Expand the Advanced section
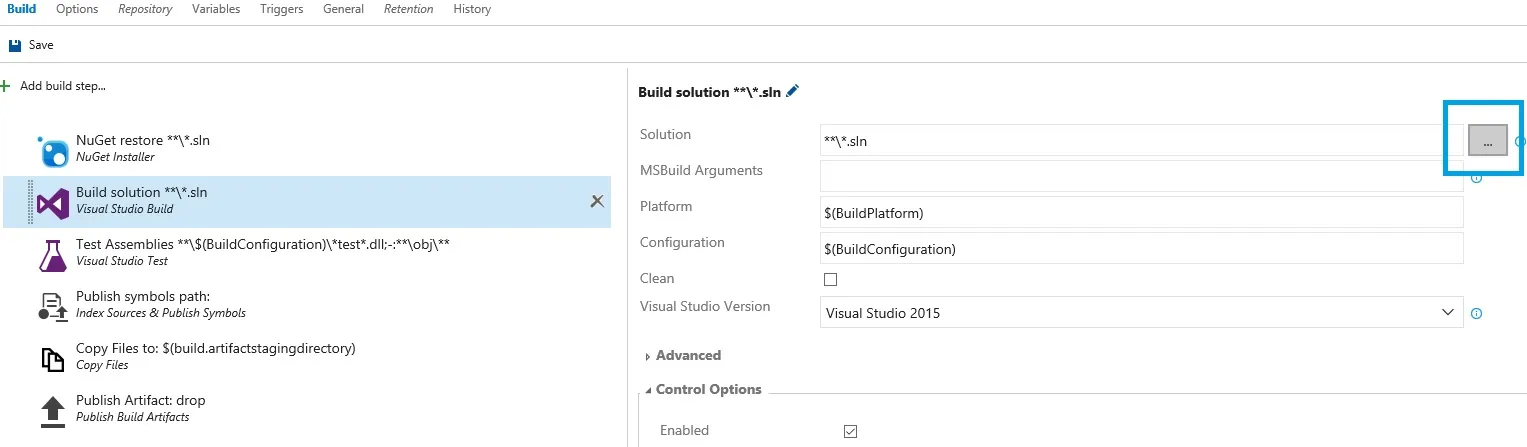1527x447 pixels. click(687, 356)
